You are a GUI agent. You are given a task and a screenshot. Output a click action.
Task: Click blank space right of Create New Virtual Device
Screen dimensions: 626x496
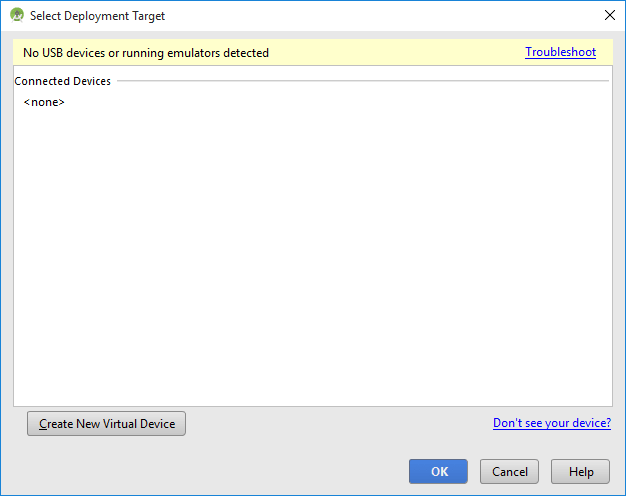(x=330, y=424)
